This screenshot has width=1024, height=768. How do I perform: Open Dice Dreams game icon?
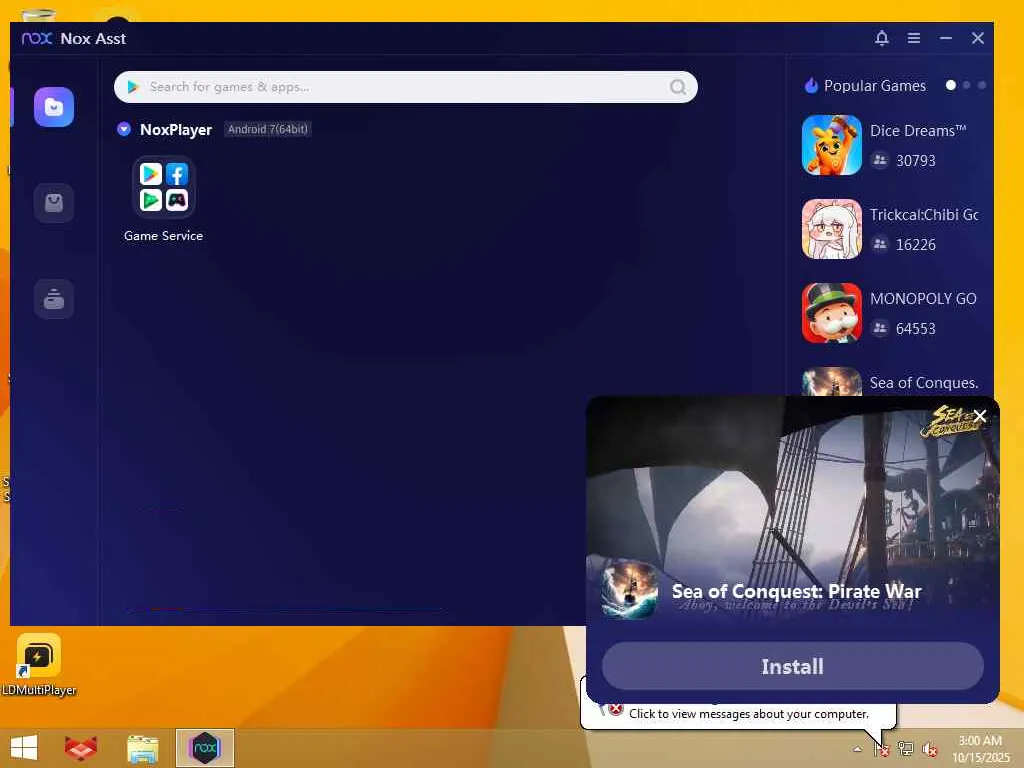[x=831, y=145]
